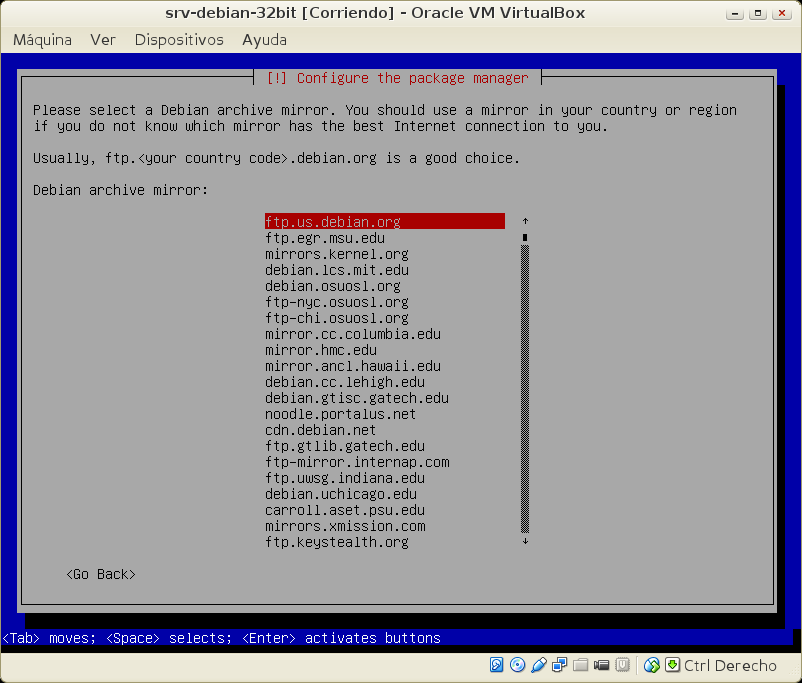Click the keyboard capture green arrow icon
This screenshot has width=802, height=683.
[673, 665]
